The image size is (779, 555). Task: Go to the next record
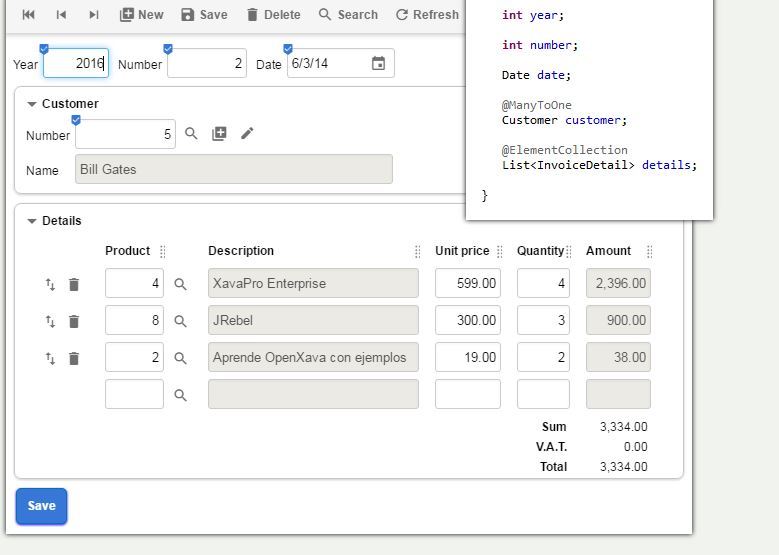pyautogui.click(x=94, y=15)
